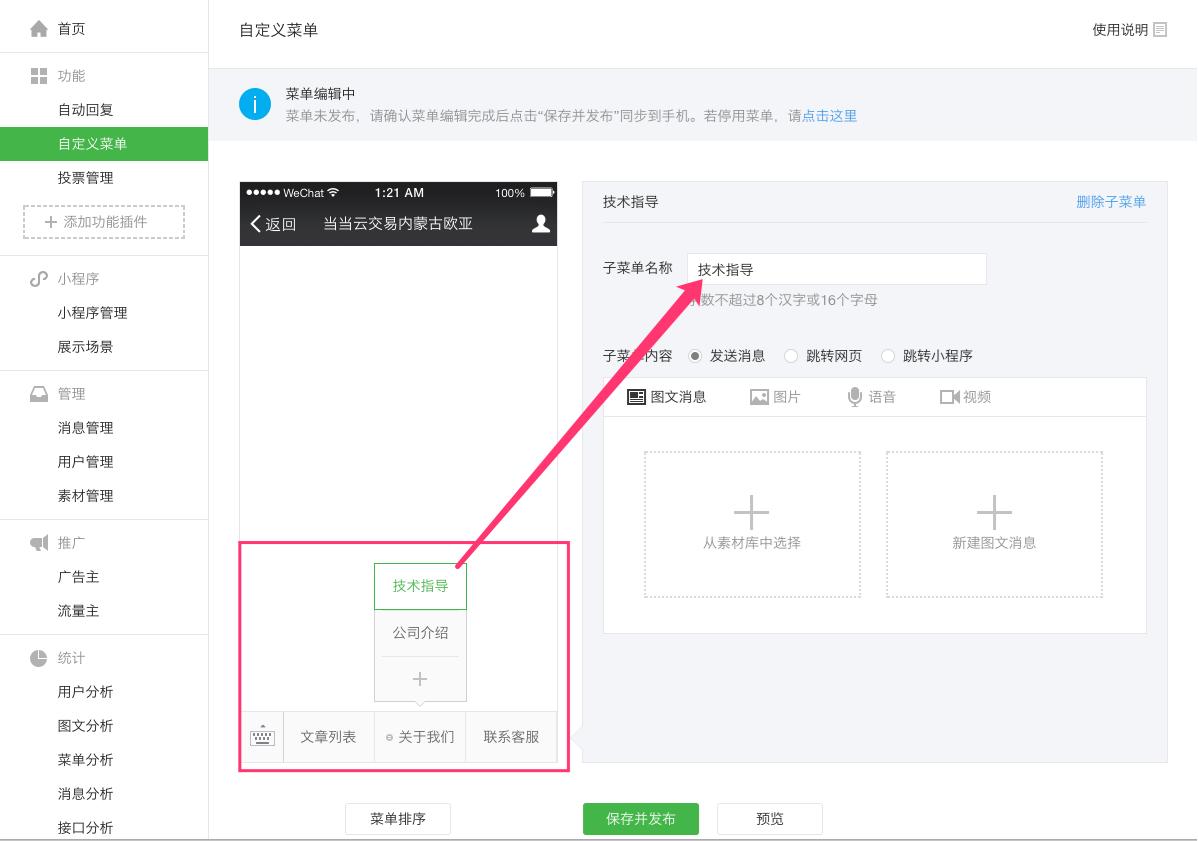
Task: Click the 删除子菜单 link
Action: pyautogui.click(x=1110, y=201)
